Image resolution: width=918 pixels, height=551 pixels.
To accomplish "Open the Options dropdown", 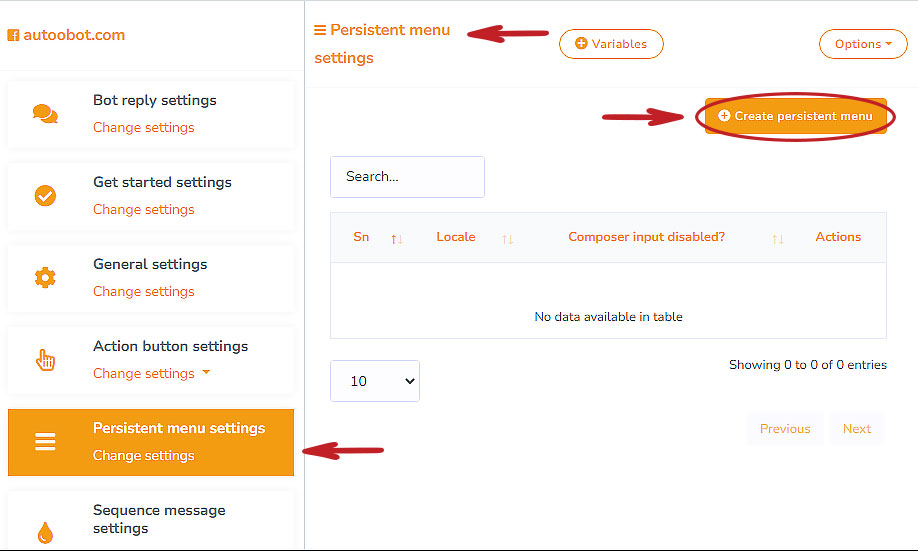I will [x=863, y=44].
